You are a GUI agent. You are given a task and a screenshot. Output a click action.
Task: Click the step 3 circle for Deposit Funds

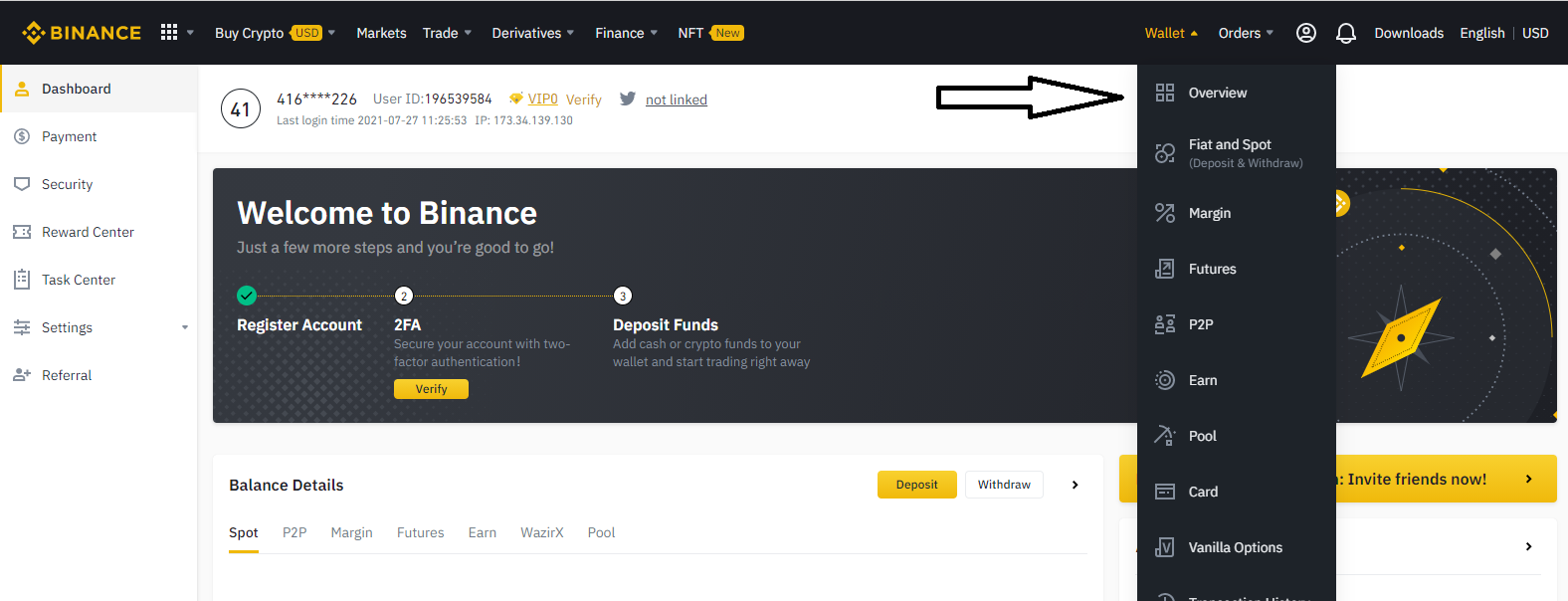(x=623, y=296)
